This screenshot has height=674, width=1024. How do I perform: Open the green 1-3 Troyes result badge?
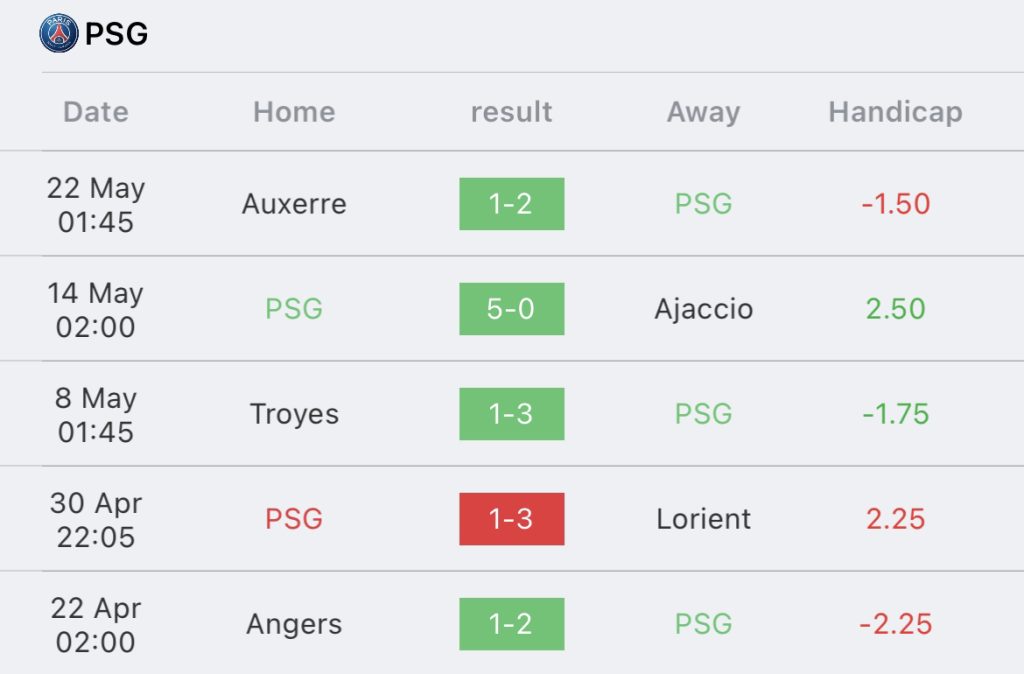[x=511, y=414]
